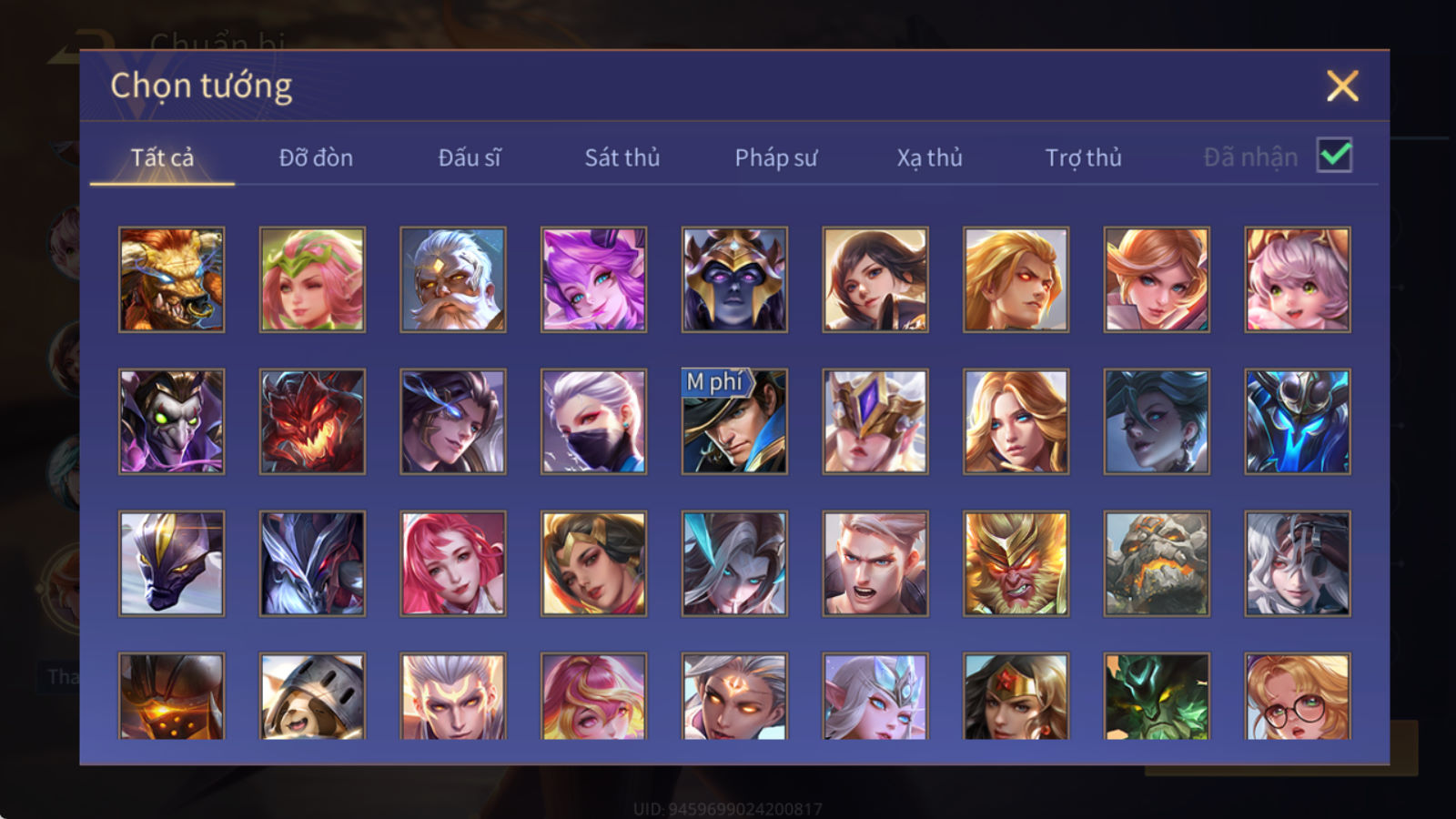Pick the hero marked "M phí"
This screenshot has height=819, width=1456.
pos(734,421)
